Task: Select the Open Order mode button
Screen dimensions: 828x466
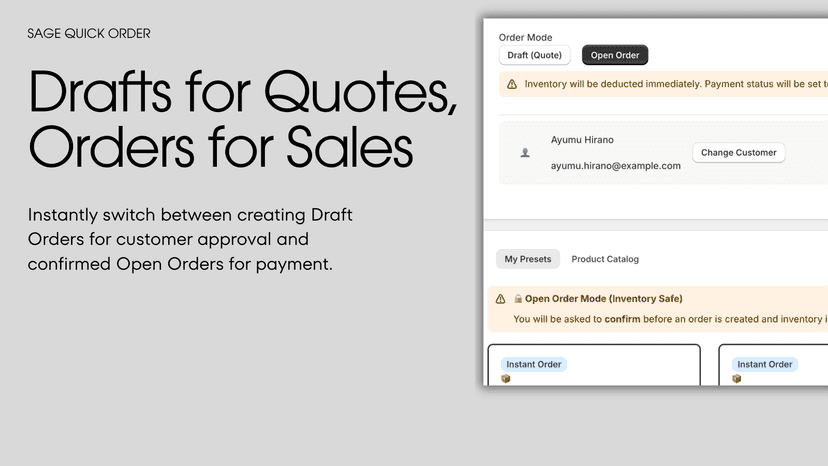Action: click(x=615, y=55)
